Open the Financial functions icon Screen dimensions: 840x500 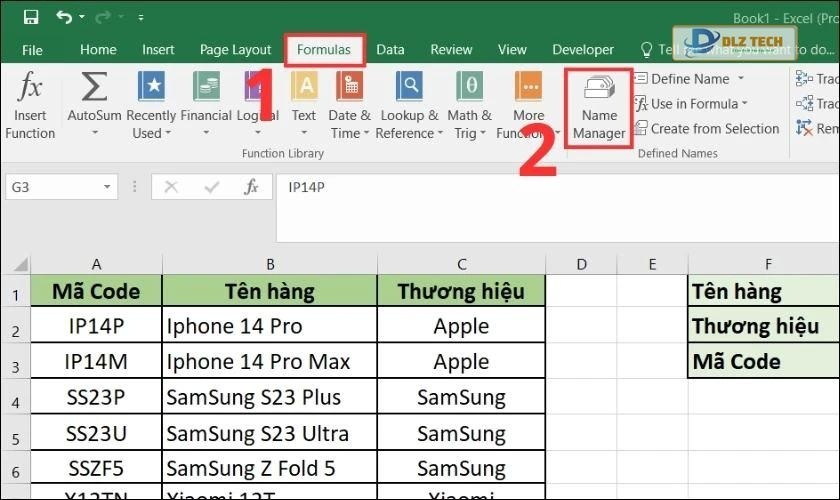tap(206, 90)
